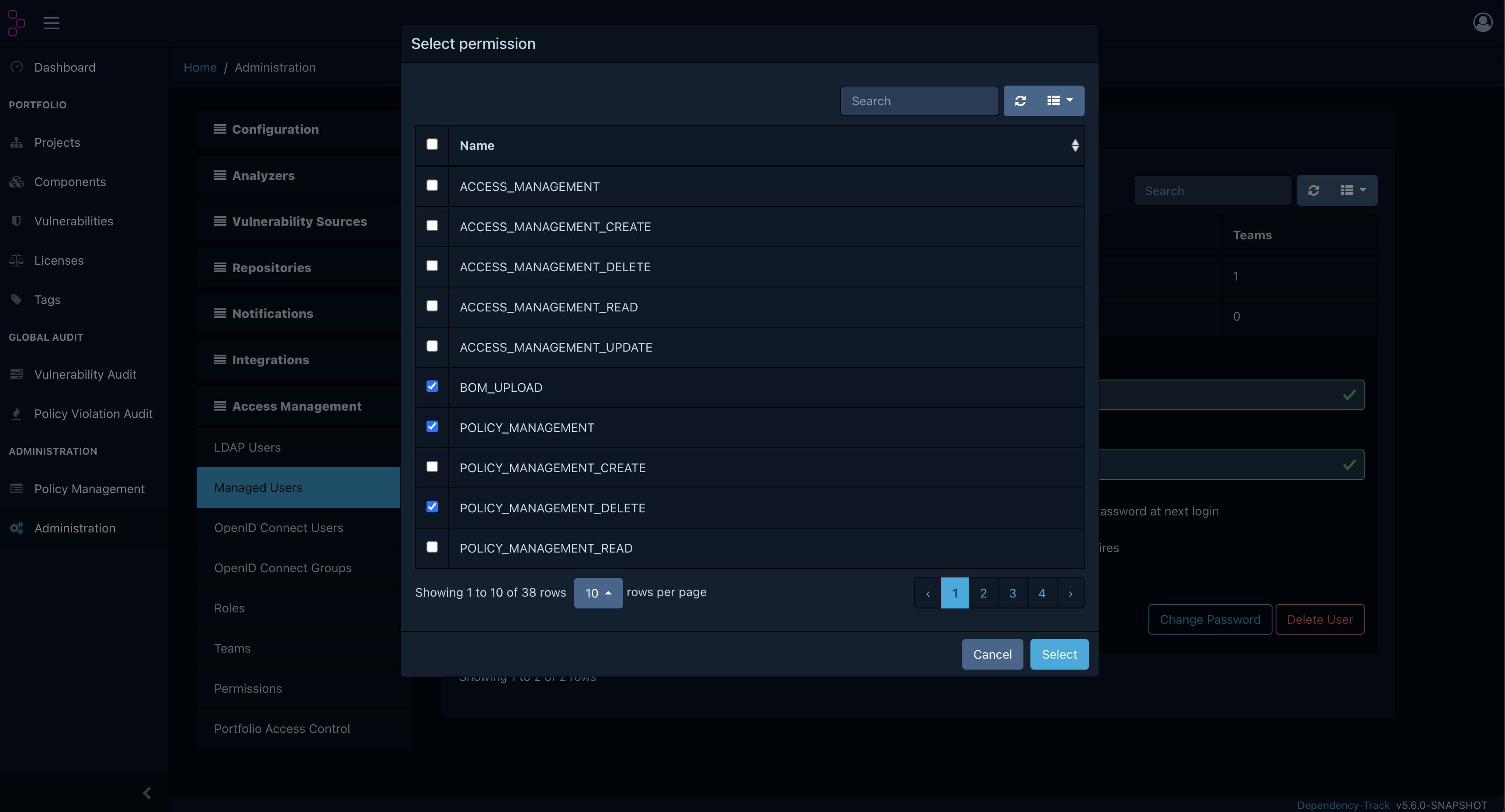1505x812 pixels.
Task: Check ACCESS_MANAGEMENT_DELETE permission
Action: (x=432, y=266)
